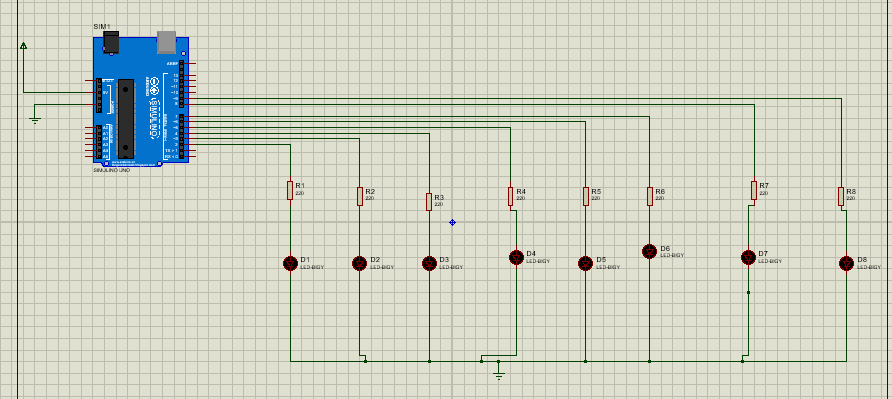Select LED D6 symbol

click(x=650, y=252)
